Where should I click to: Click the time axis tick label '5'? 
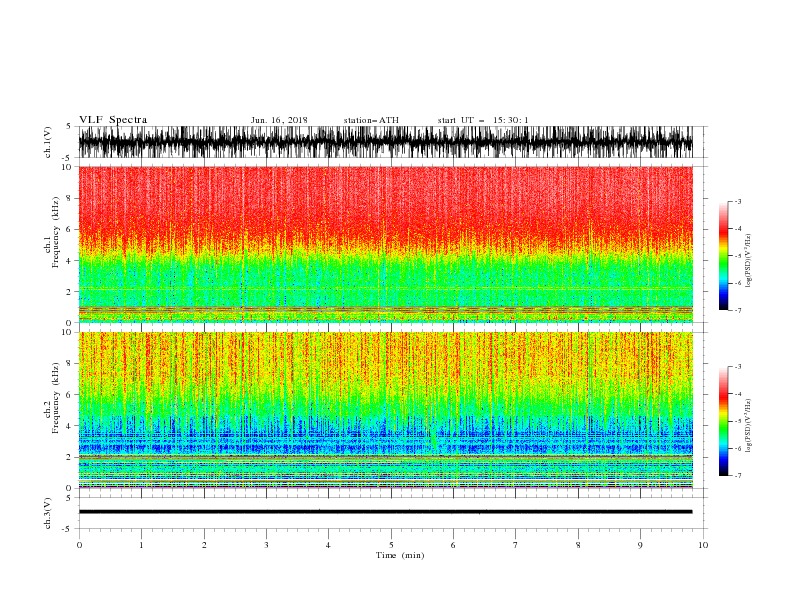391,545
